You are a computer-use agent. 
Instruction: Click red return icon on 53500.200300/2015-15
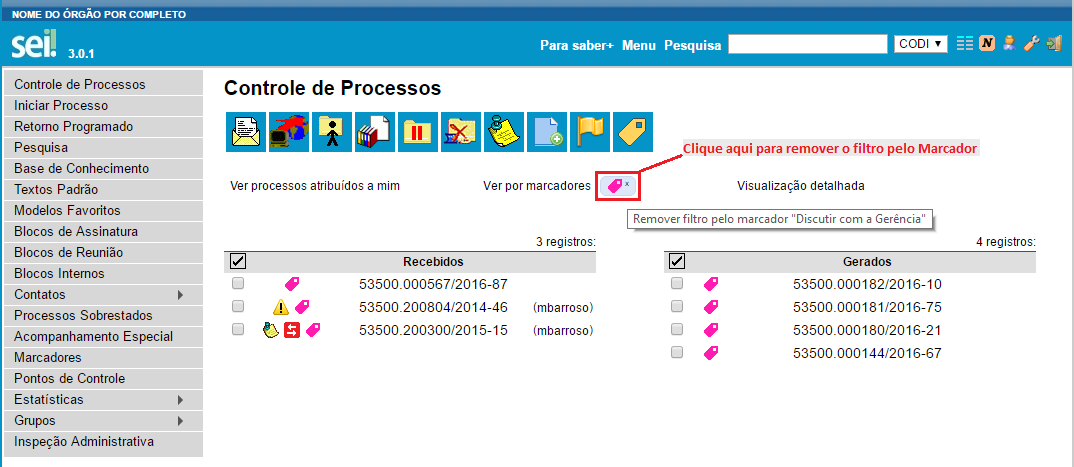[292, 330]
